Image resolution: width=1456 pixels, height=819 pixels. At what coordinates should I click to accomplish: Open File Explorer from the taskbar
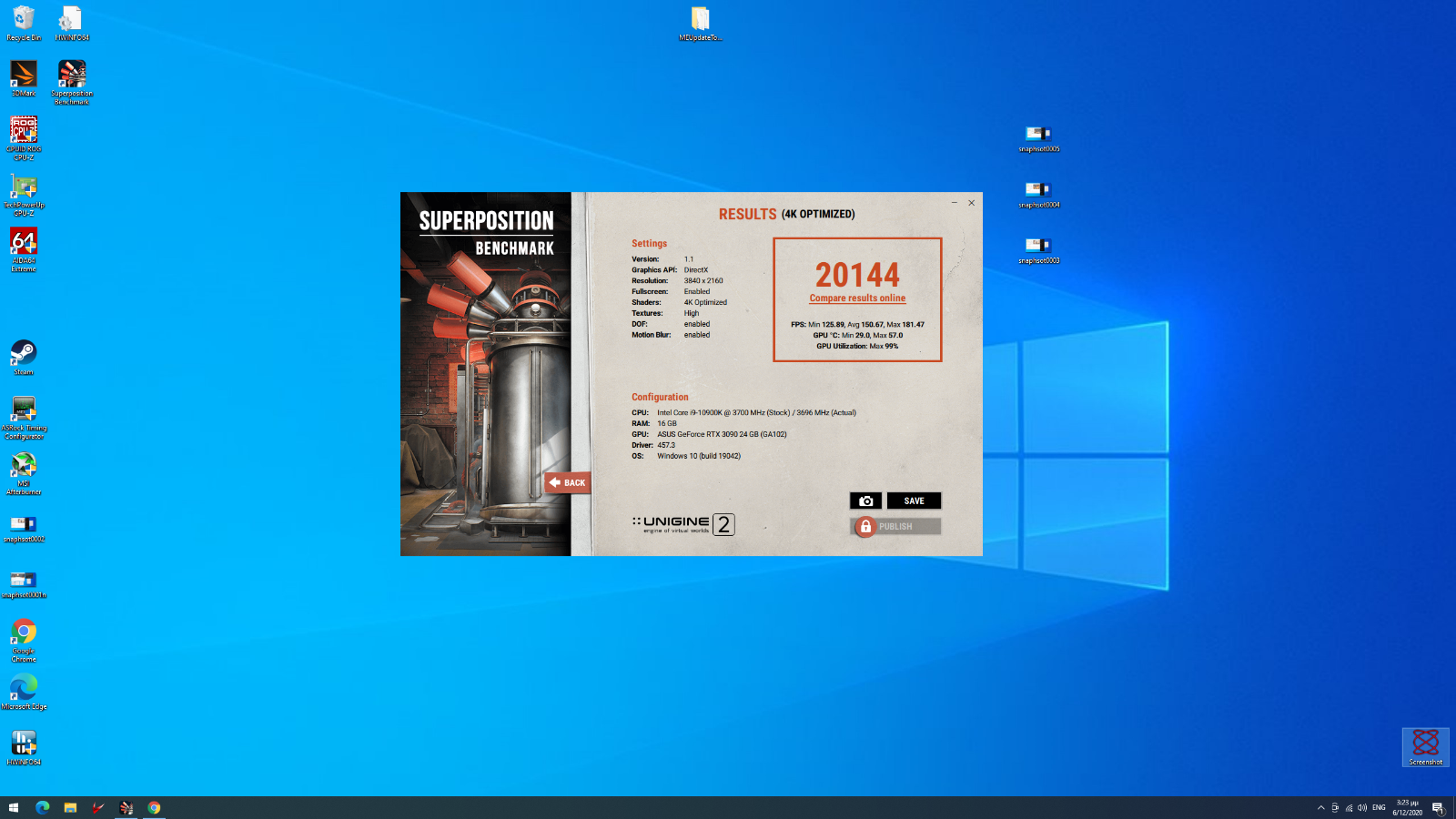[70, 807]
